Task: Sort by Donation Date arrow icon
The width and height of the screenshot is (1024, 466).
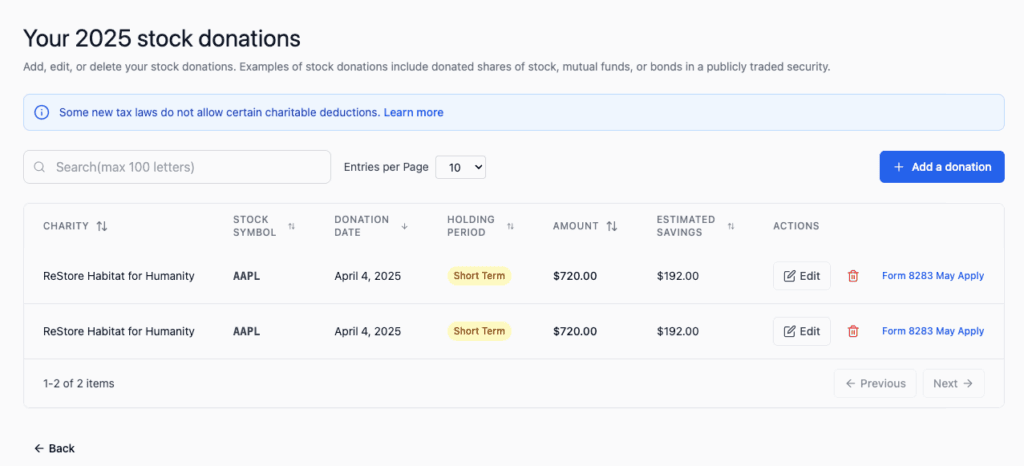Action: pyautogui.click(x=404, y=226)
